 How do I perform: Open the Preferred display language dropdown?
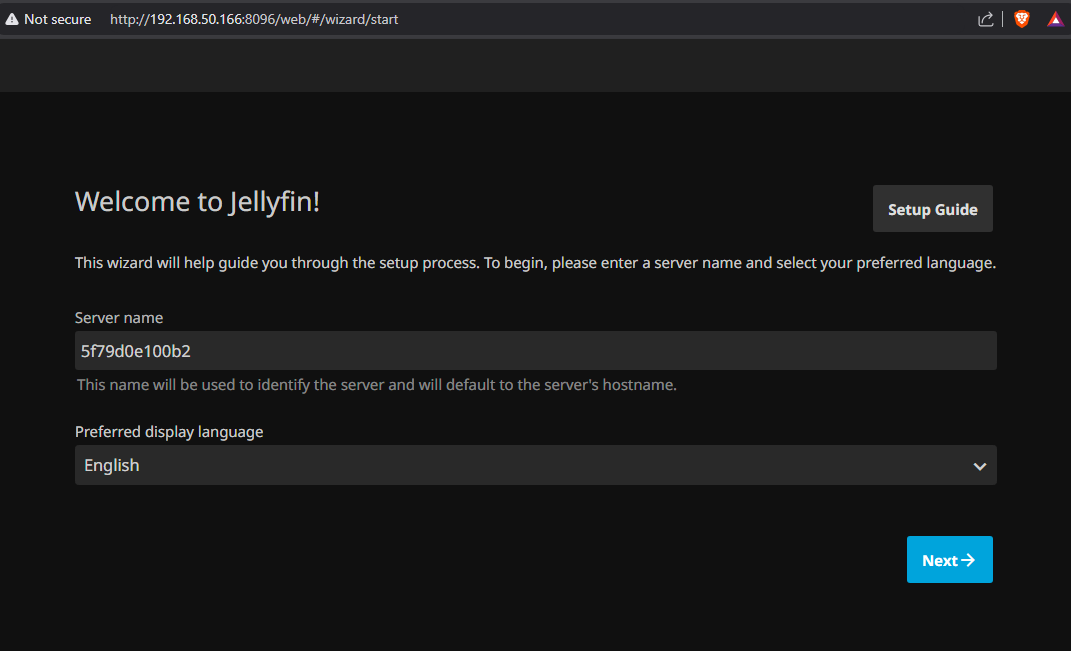click(536, 465)
